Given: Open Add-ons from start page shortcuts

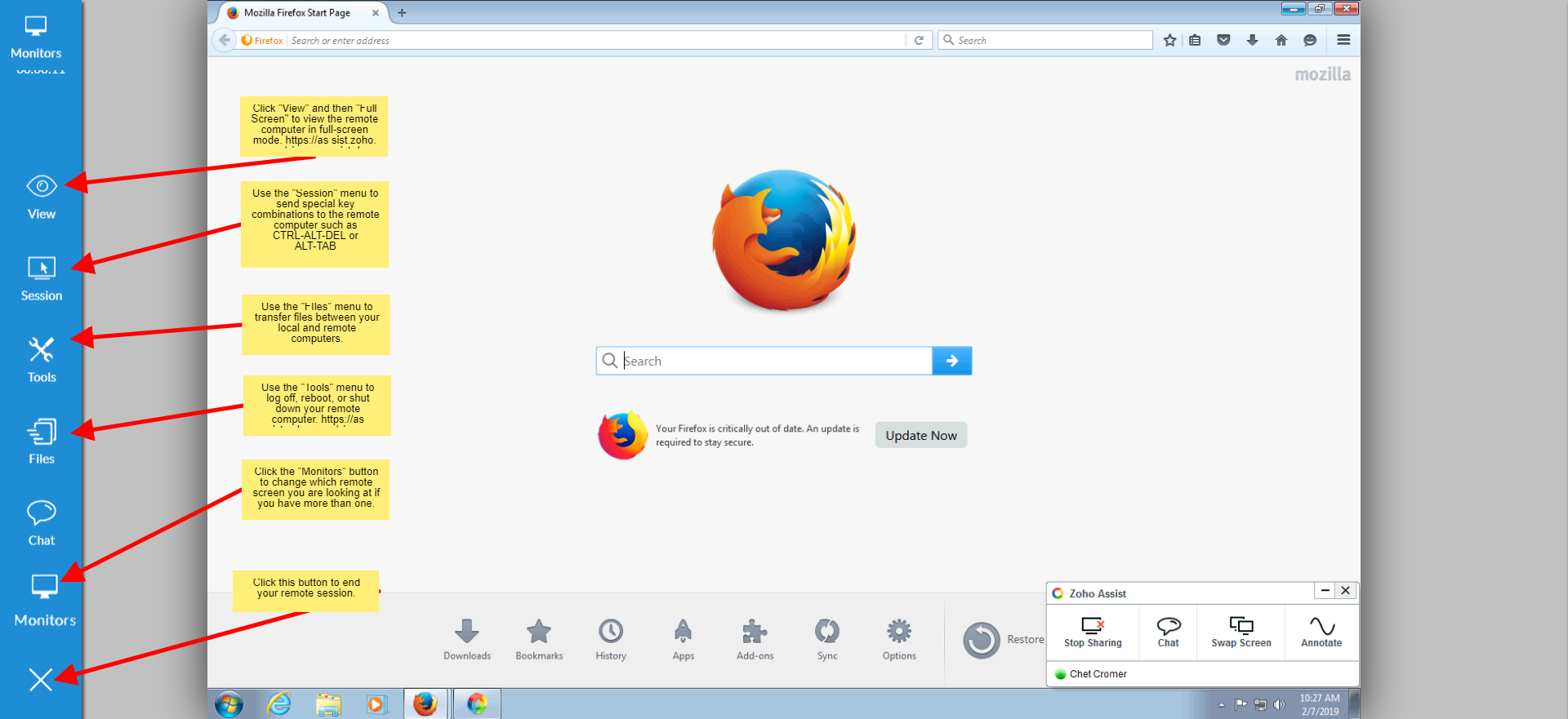Looking at the screenshot, I should point(755,639).
